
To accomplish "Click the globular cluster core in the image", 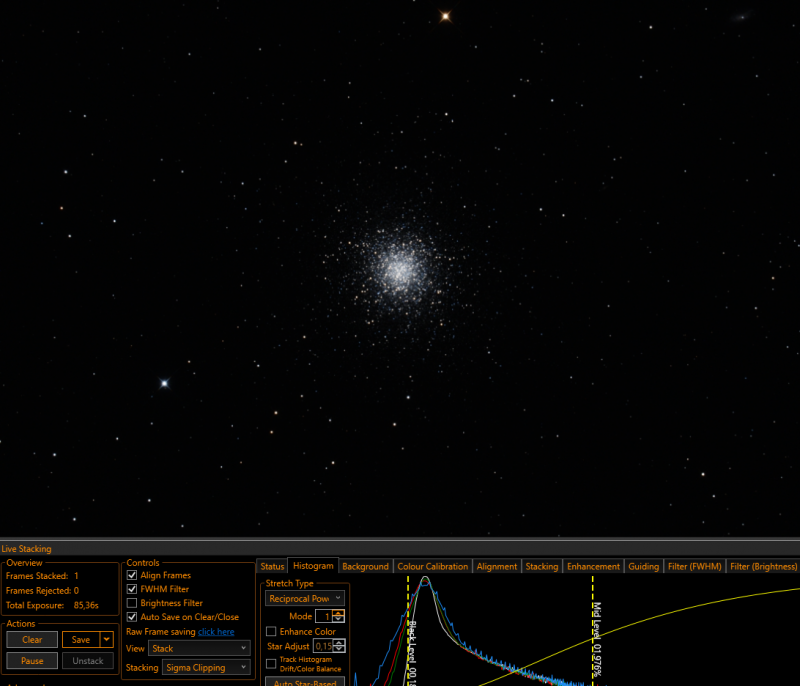I will click(x=399, y=270).
